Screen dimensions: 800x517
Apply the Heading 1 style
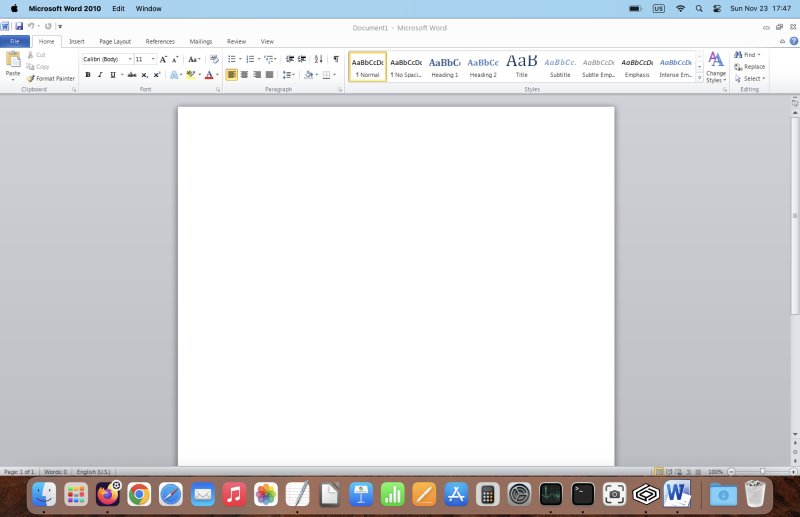pyautogui.click(x=444, y=66)
